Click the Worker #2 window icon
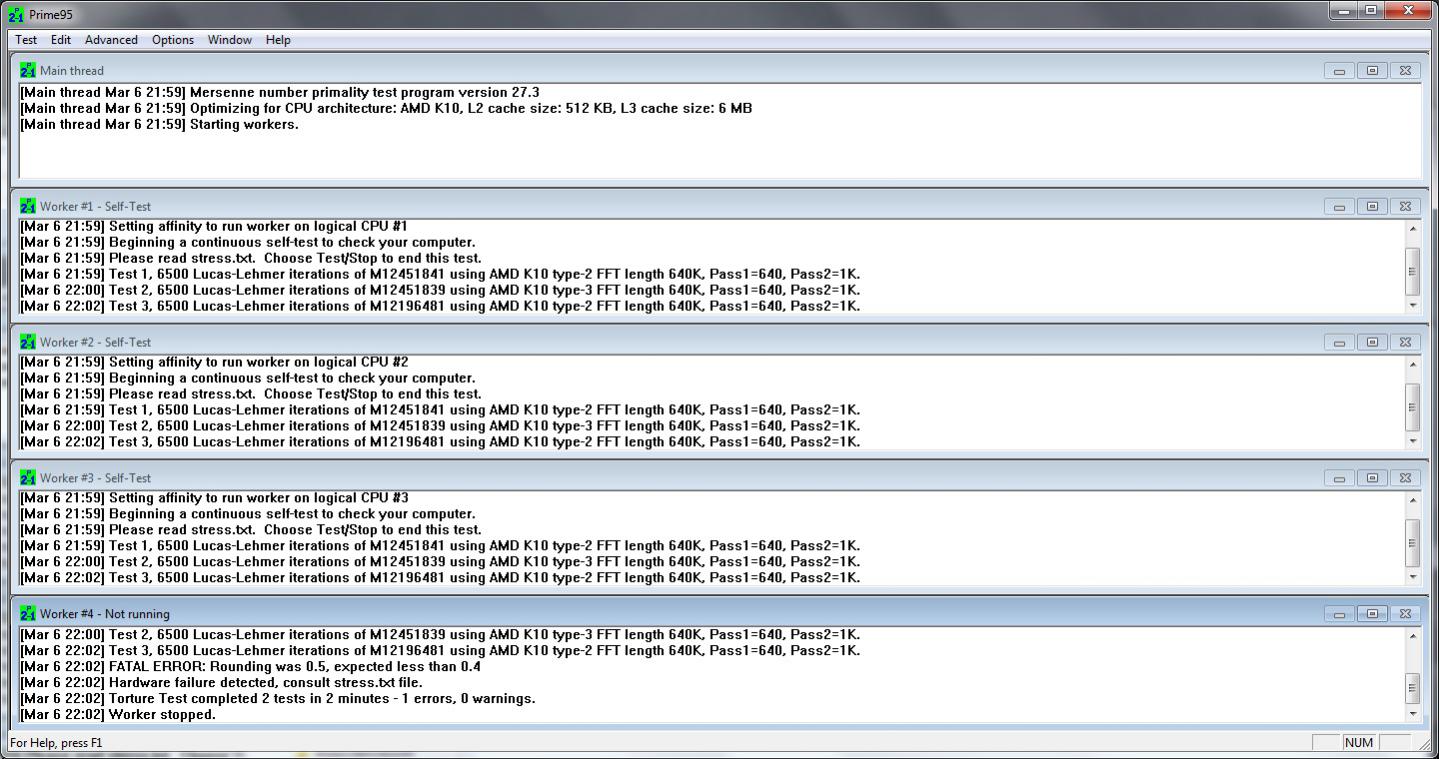 [28, 342]
